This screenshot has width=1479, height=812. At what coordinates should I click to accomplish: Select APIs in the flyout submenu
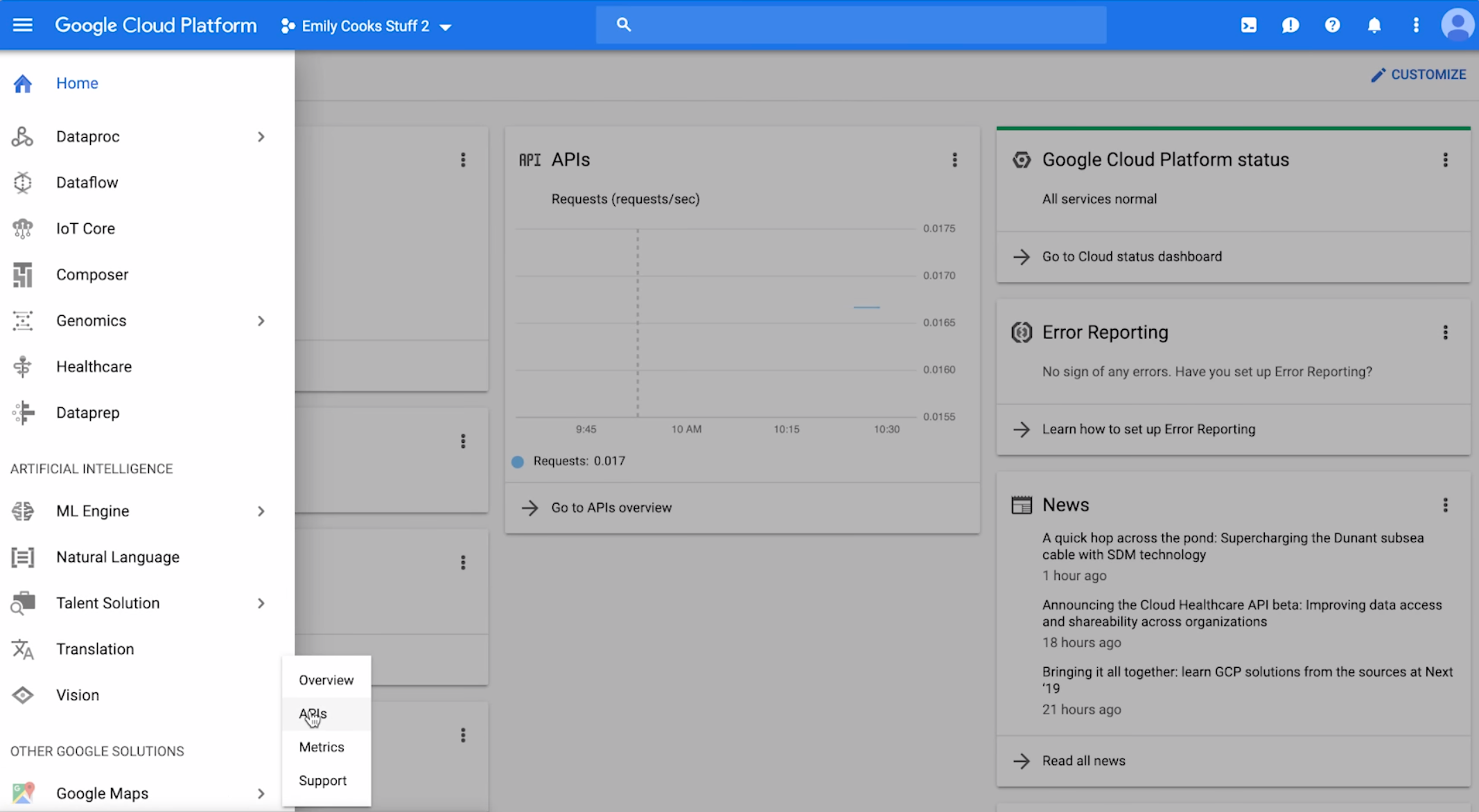point(326,714)
